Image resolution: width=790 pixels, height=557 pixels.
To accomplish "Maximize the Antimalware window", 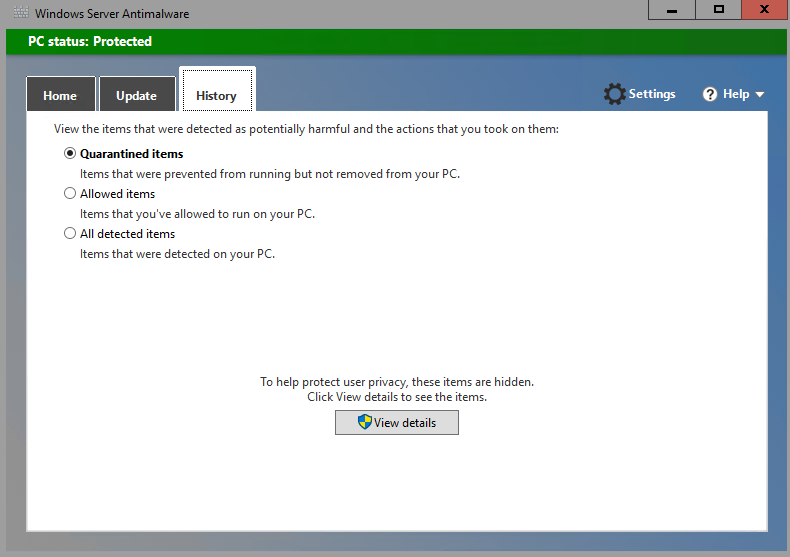I will click(x=718, y=10).
